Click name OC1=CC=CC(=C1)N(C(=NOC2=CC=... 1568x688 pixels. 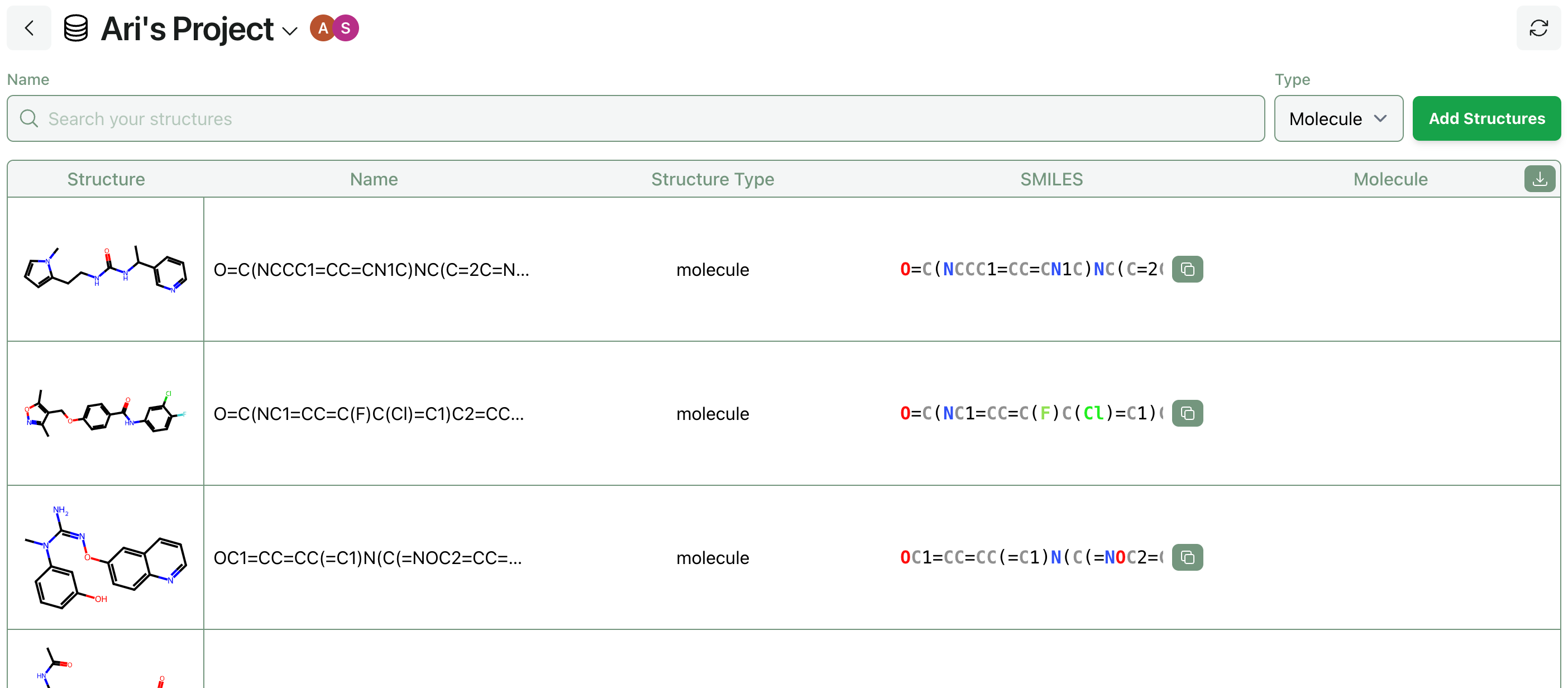point(367,557)
